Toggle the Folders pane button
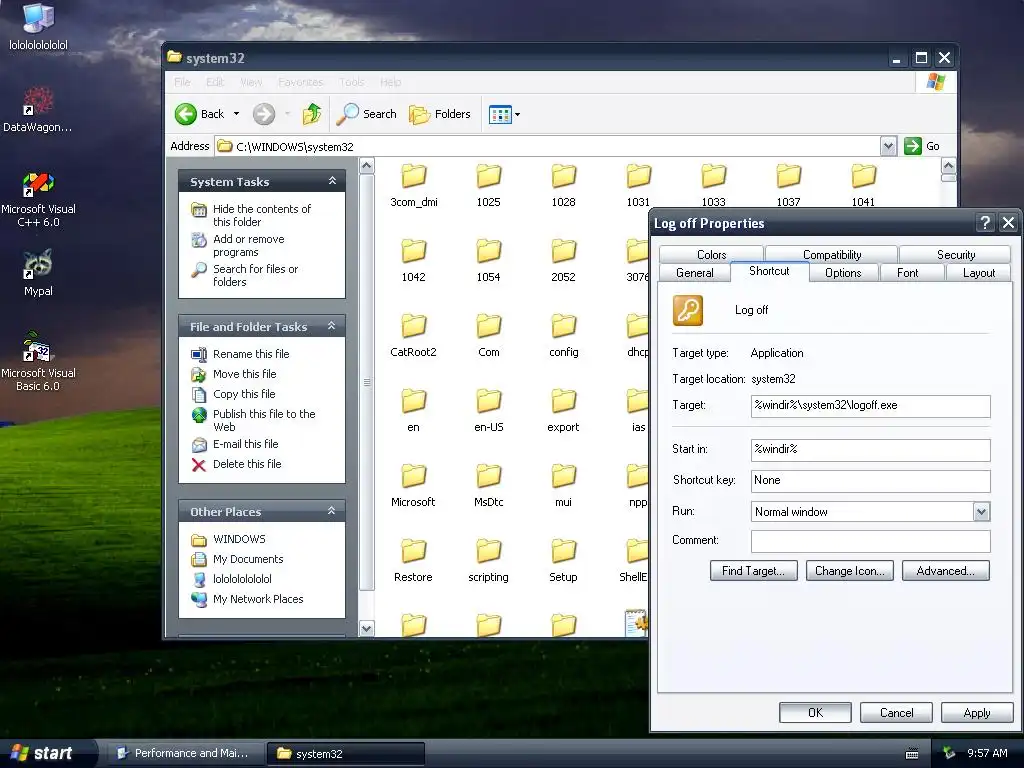The height and width of the screenshot is (768, 1024). [440, 114]
